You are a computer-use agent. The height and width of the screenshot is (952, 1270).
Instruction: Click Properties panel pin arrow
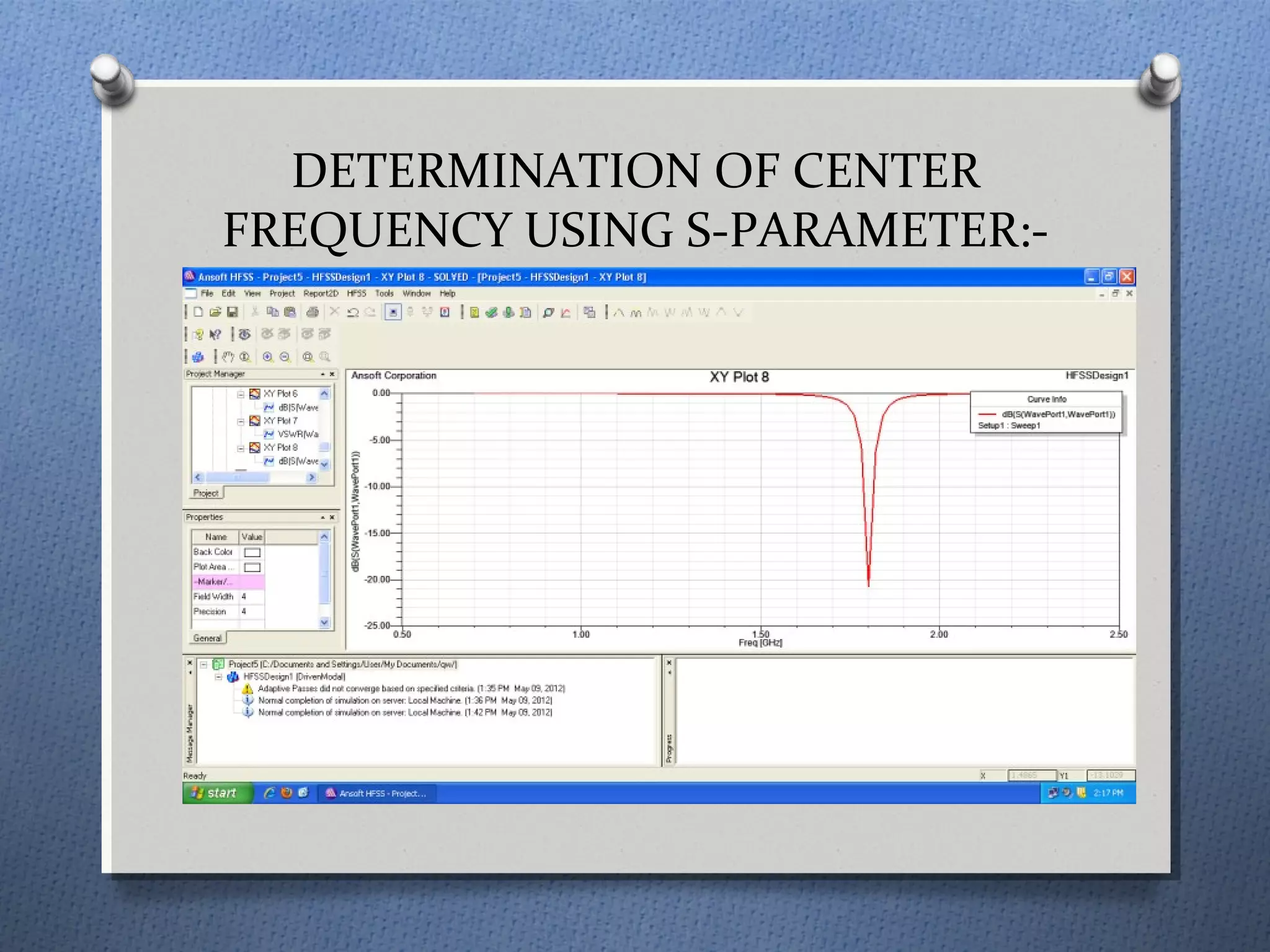coord(323,518)
